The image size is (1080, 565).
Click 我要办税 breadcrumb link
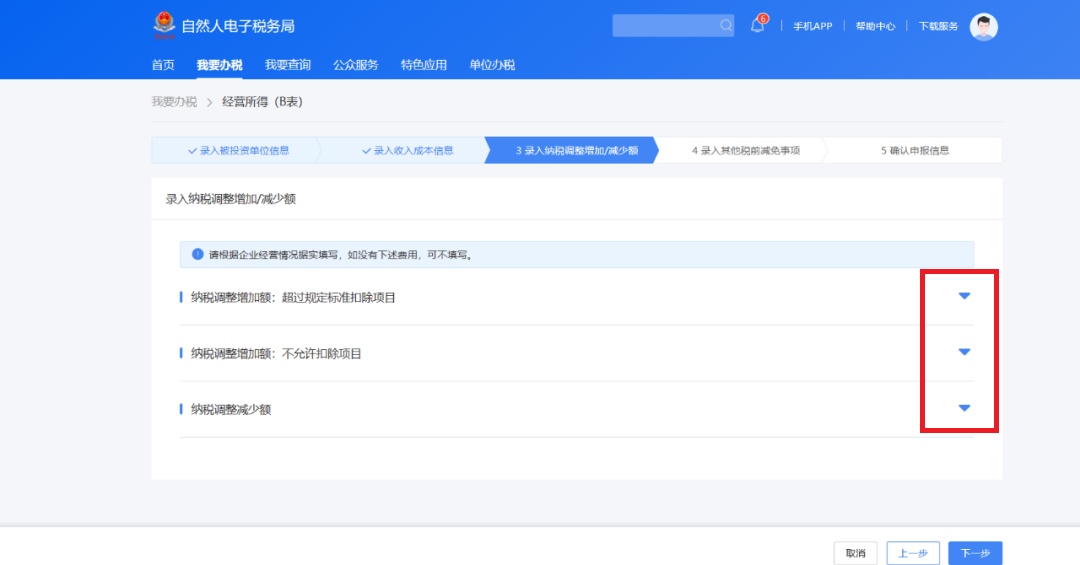[174, 102]
